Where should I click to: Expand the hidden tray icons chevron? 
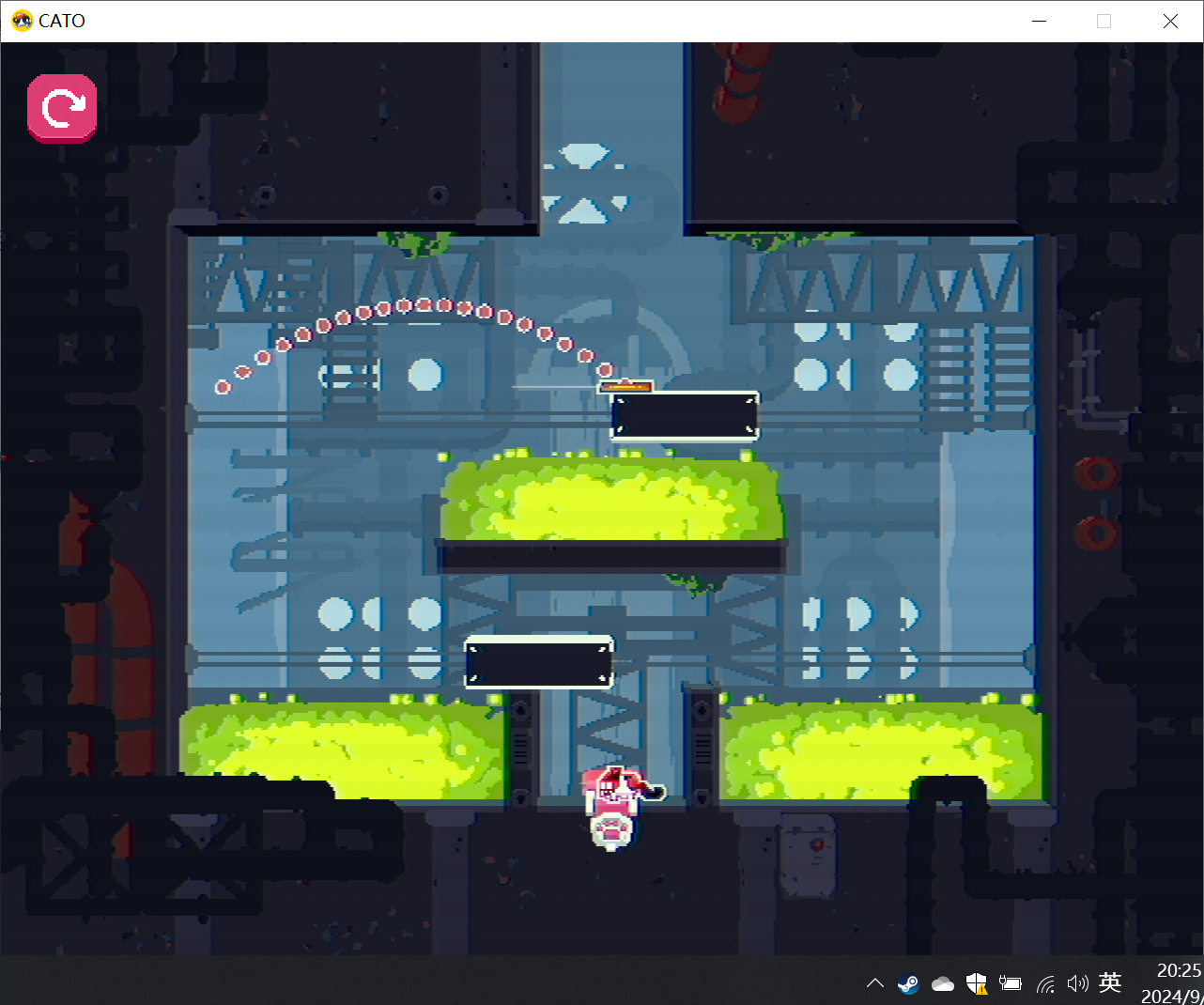pyautogui.click(x=874, y=983)
